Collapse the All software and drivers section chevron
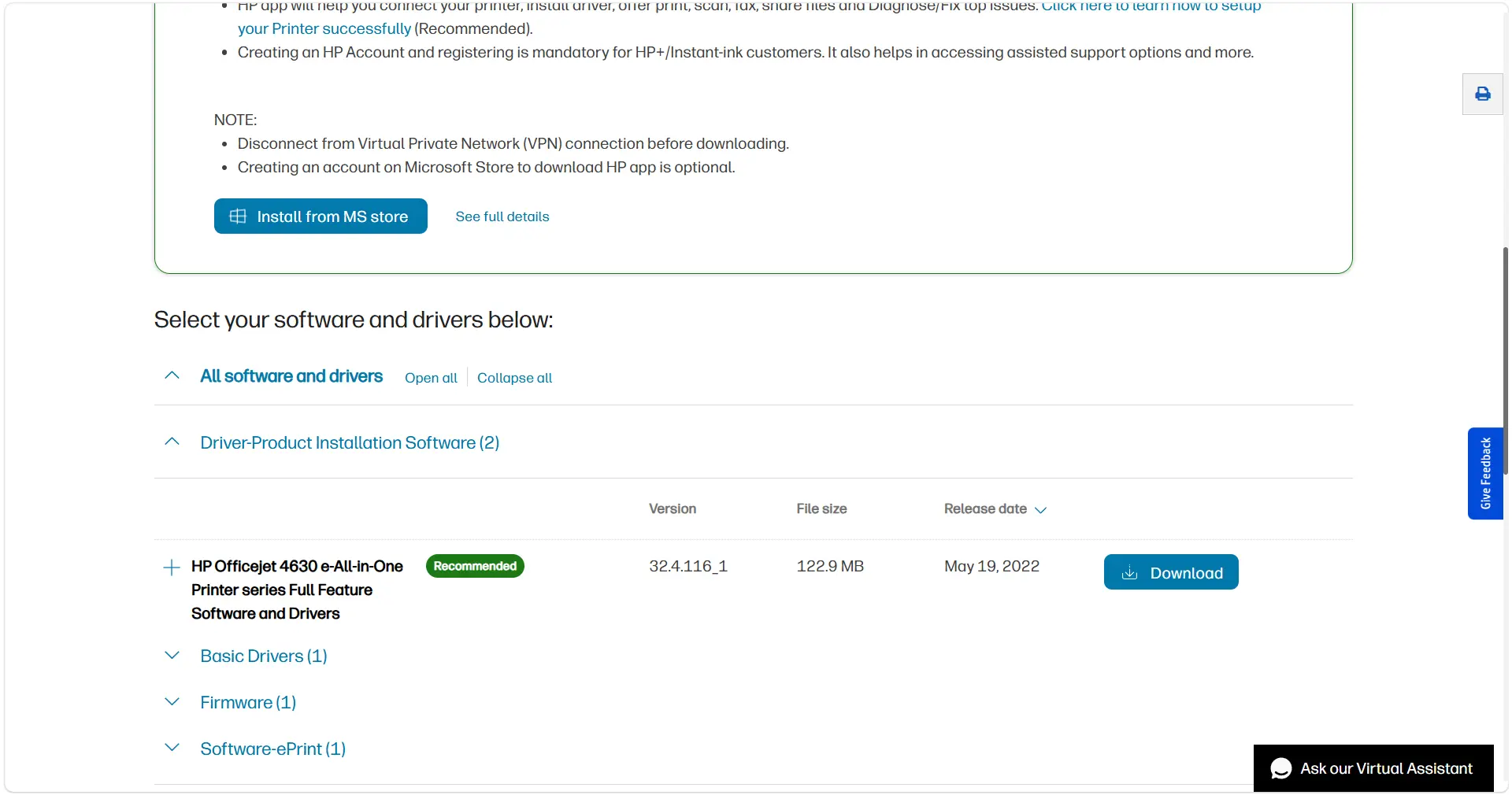 172,375
